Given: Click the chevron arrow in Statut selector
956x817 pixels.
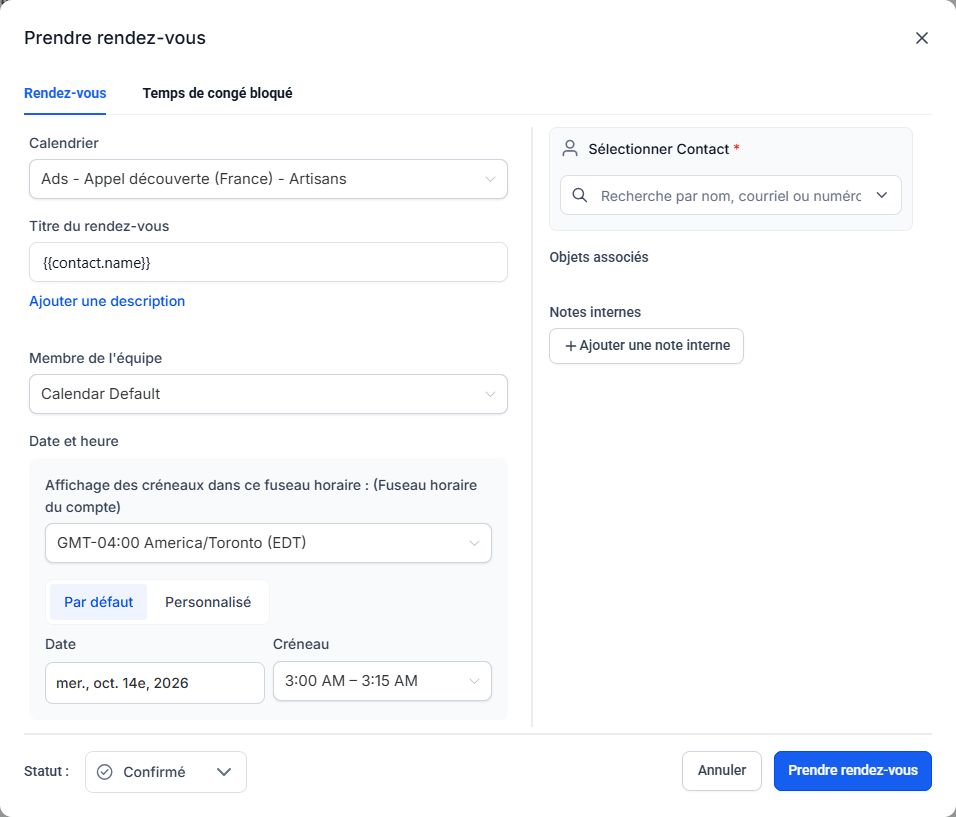Looking at the screenshot, I should coord(224,772).
